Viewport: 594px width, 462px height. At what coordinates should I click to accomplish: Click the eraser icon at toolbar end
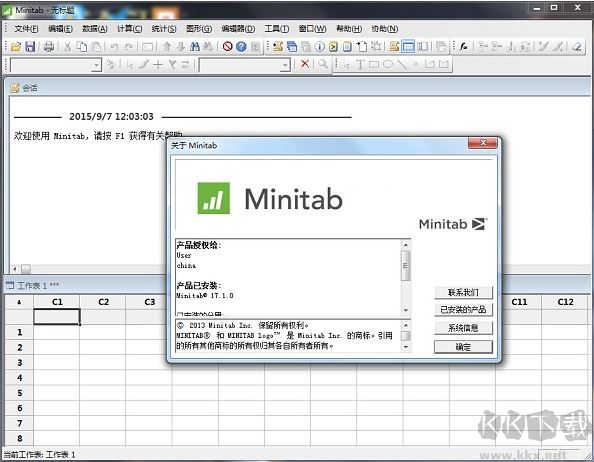coord(577,47)
